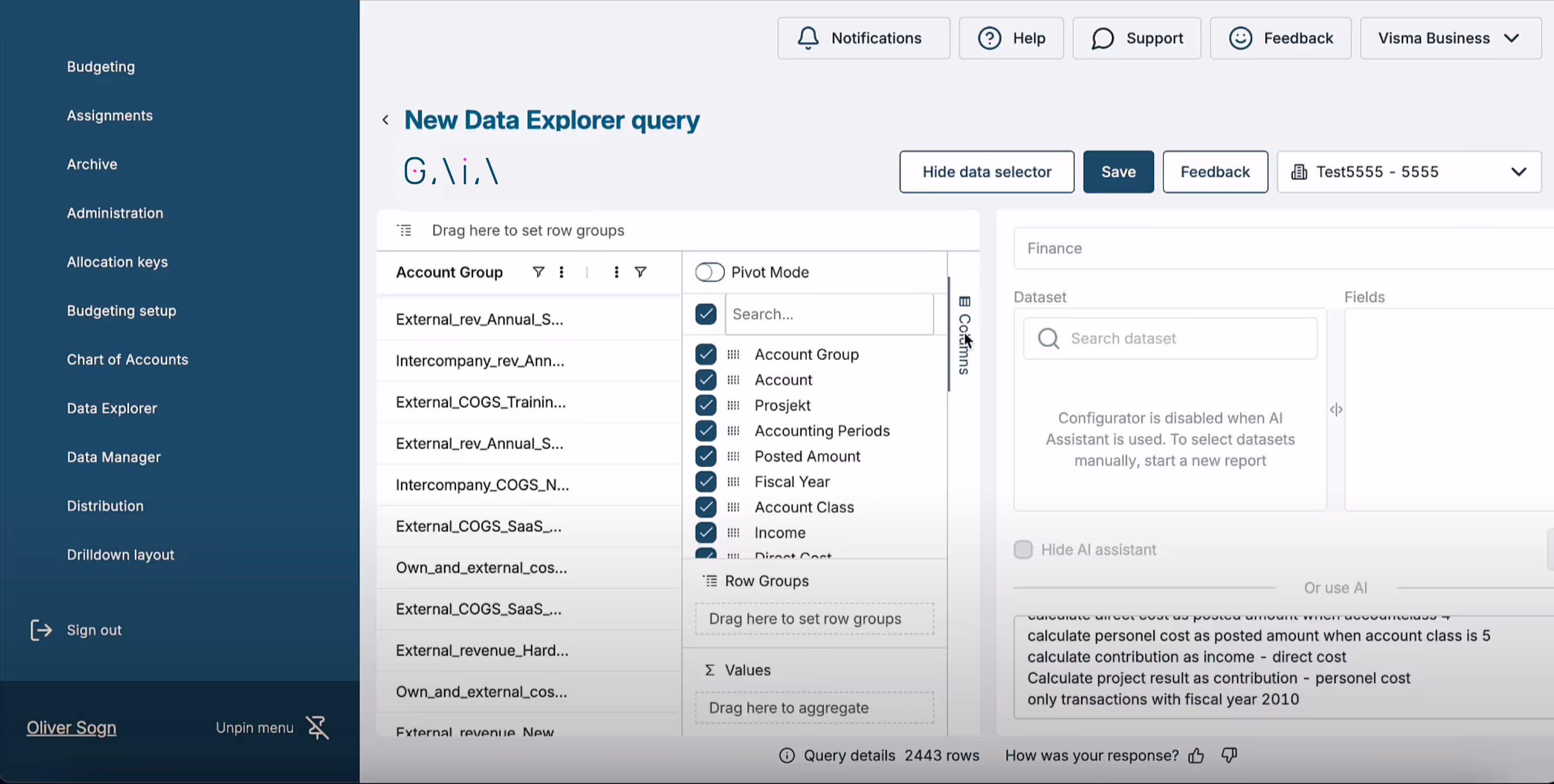This screenshot has width=1554, height=784.
Task: Open the Finance domain selector
Action: pyautogui.click(x=1279, y=248)
